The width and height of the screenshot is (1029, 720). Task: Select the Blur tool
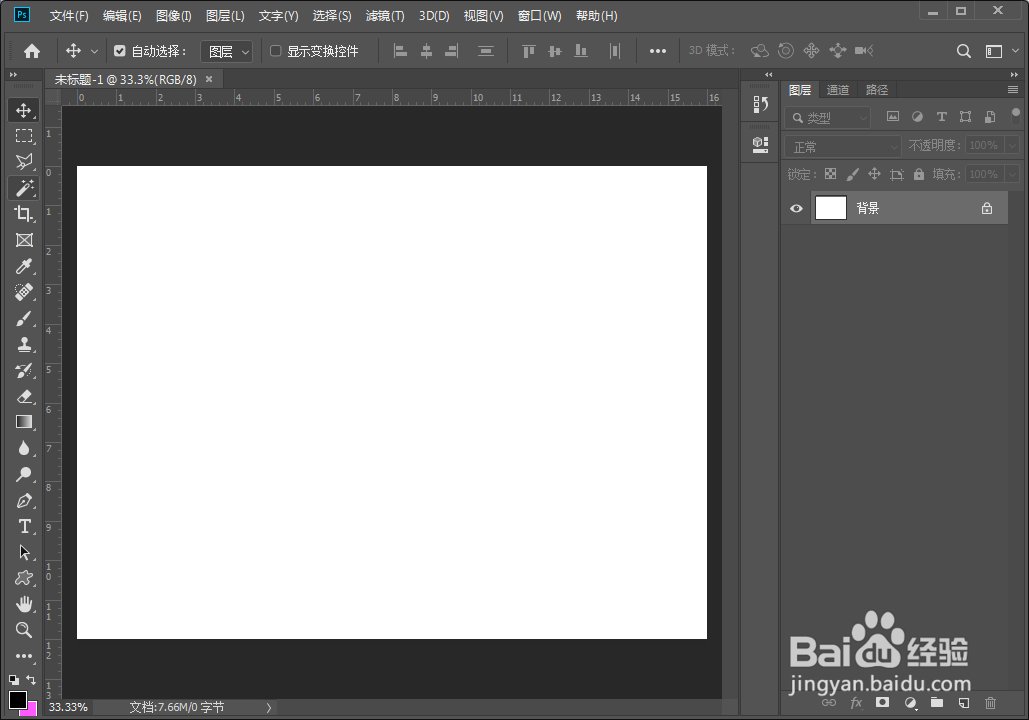pyautogui.click(x=24, y=448)
